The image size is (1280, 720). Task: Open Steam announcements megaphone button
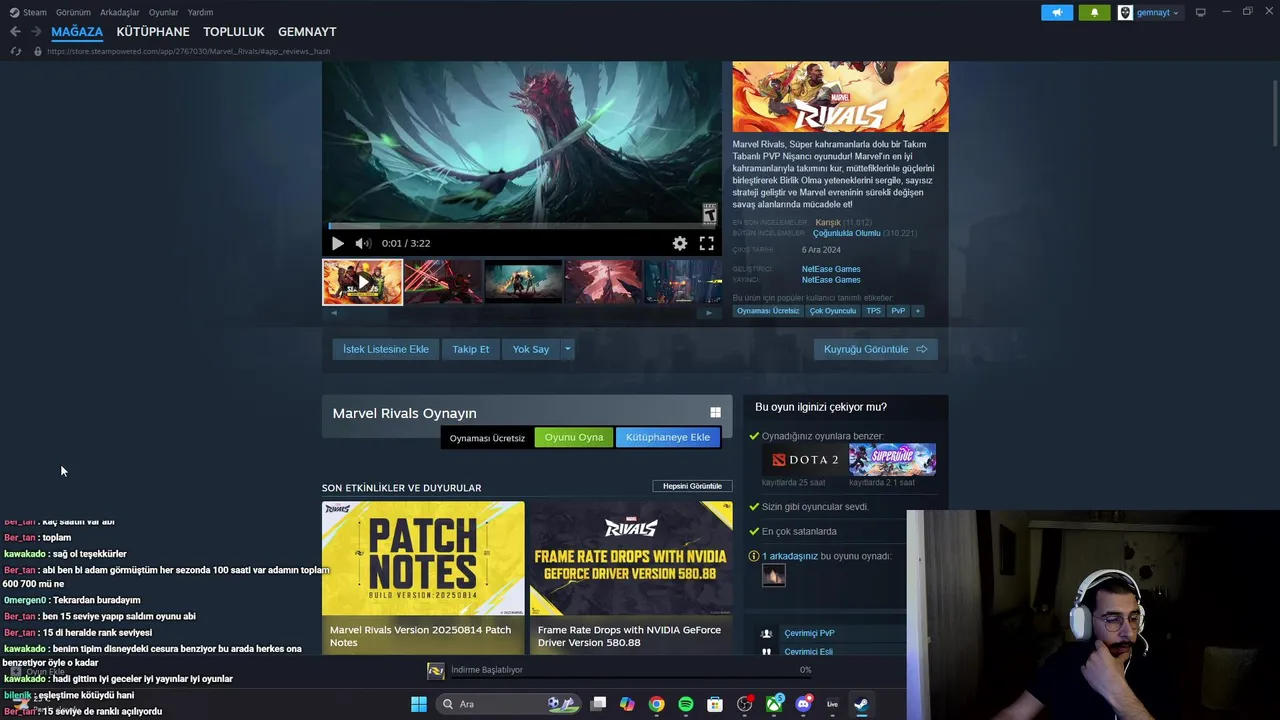coord(1057,12)
